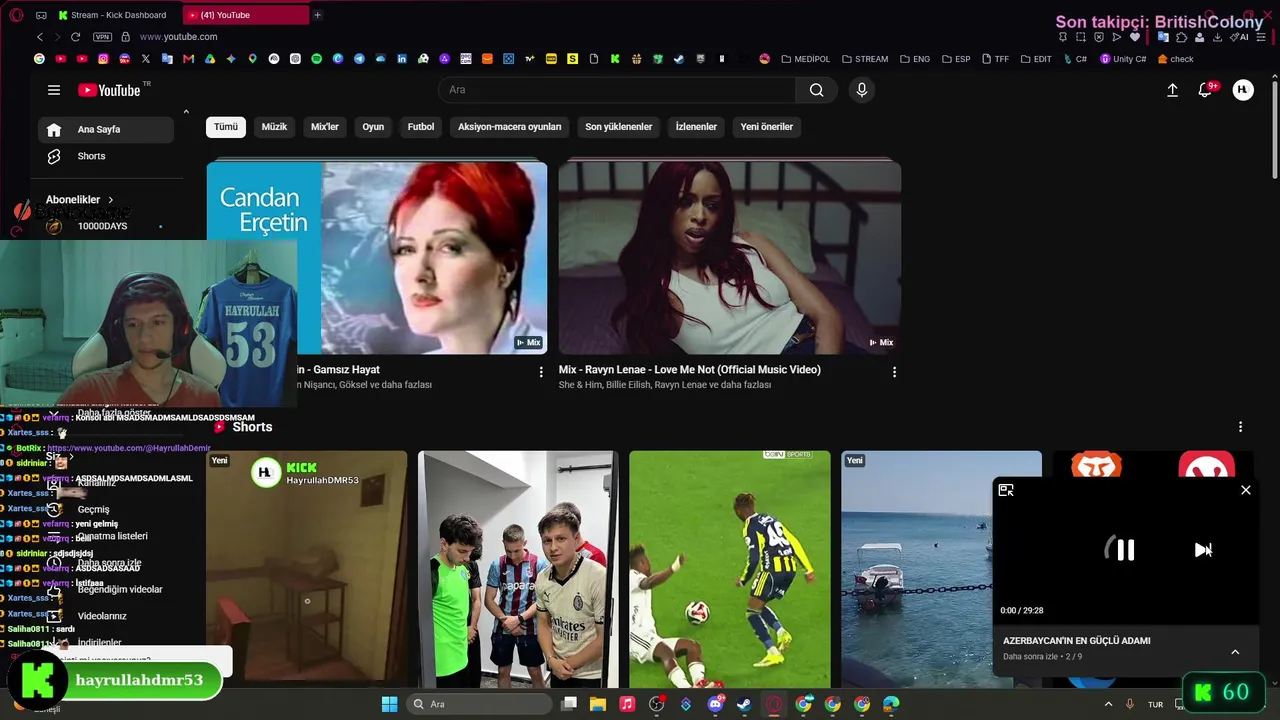
Task: Open the ESP bookmarks folder
Action: coord(956,59)
